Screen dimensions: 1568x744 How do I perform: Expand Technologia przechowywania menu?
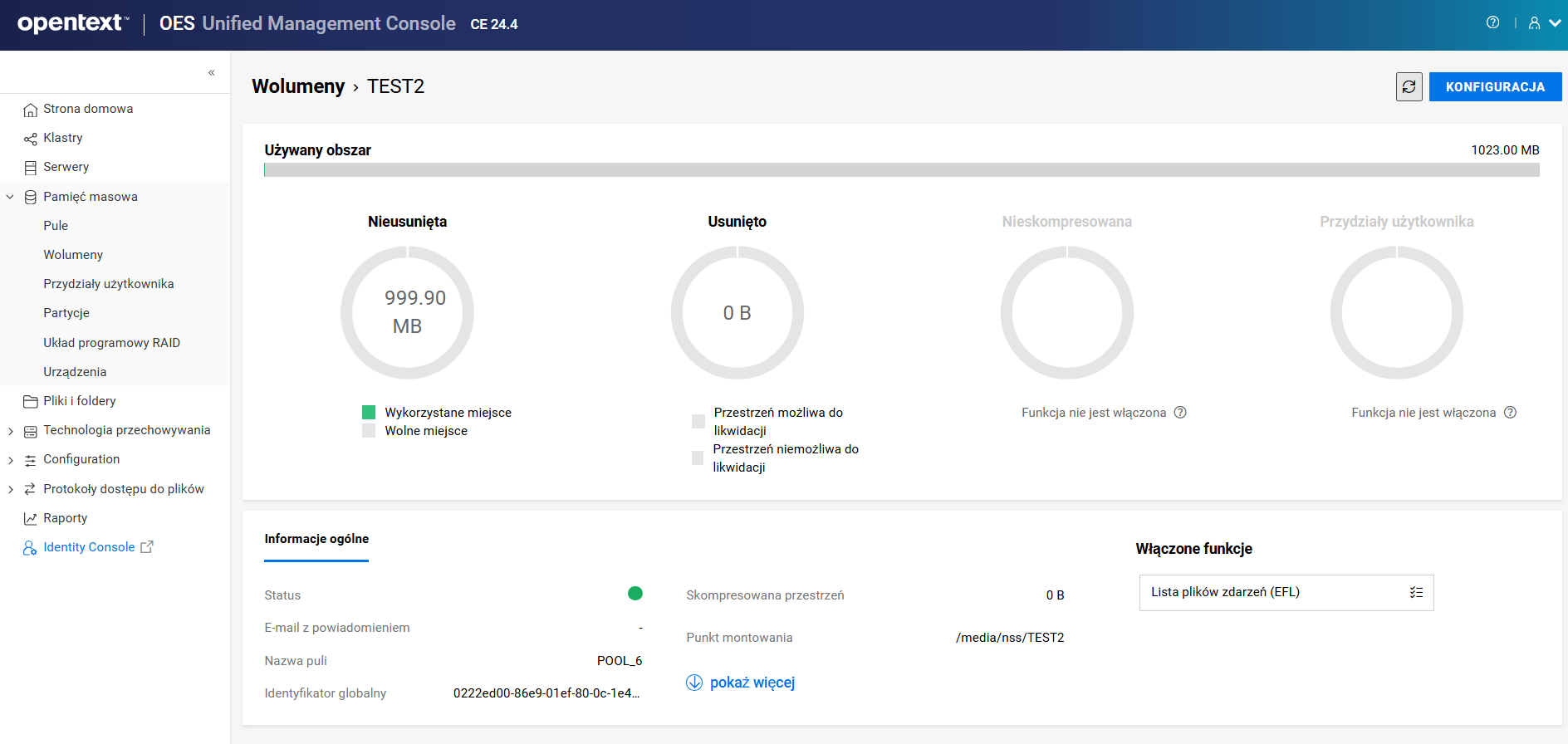10,431
